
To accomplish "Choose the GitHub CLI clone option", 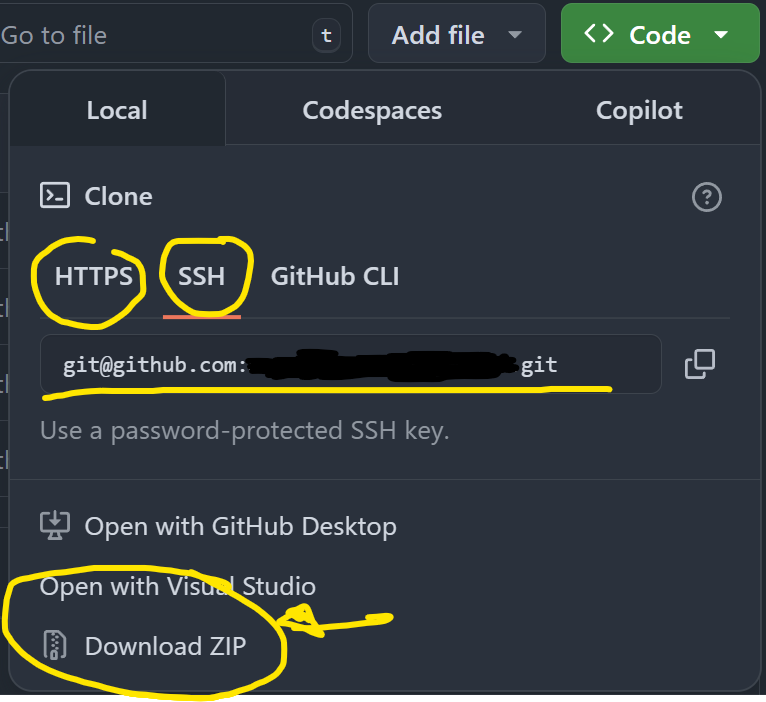I will [x=335, y=276].
